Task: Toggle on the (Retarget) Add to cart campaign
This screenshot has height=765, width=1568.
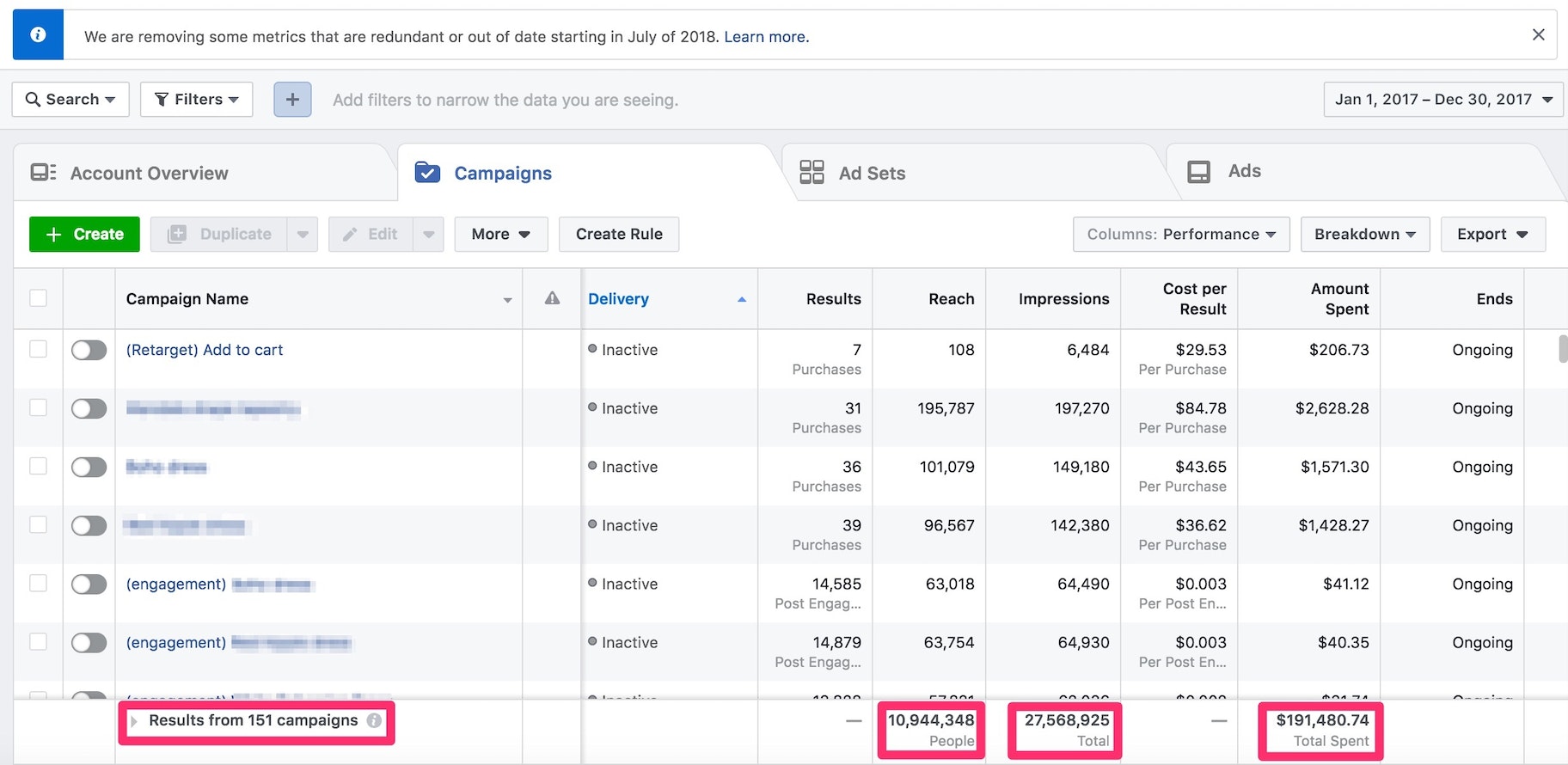Action: click(x=89, y=350)
